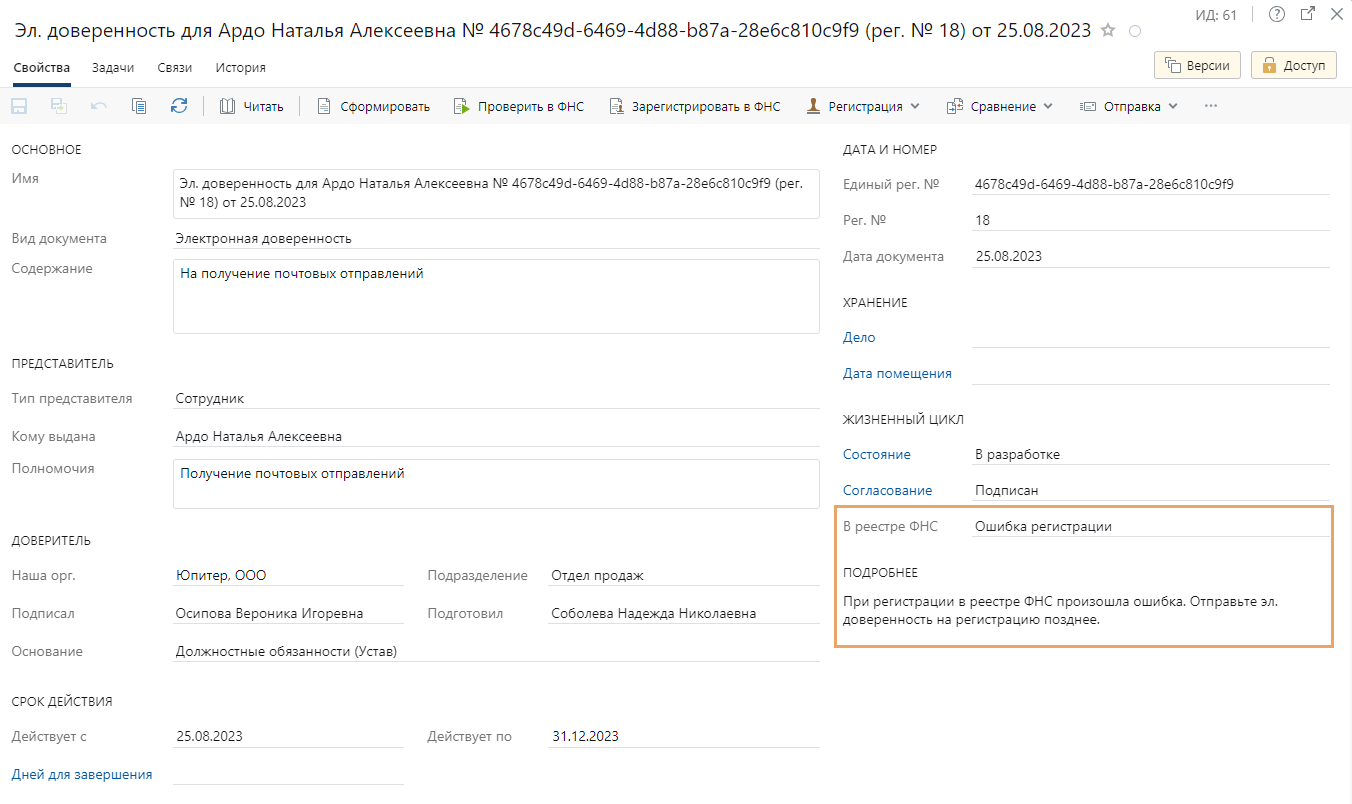Click the Кому выдана field
The height and width of the screenshot is (804, 1352).
point(496,436)
